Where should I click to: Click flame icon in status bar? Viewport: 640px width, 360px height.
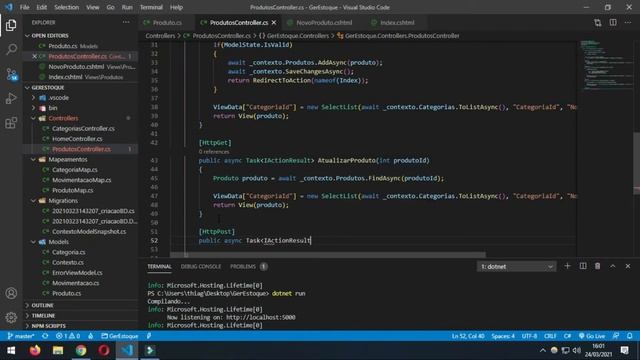click(x=91, y=336)
